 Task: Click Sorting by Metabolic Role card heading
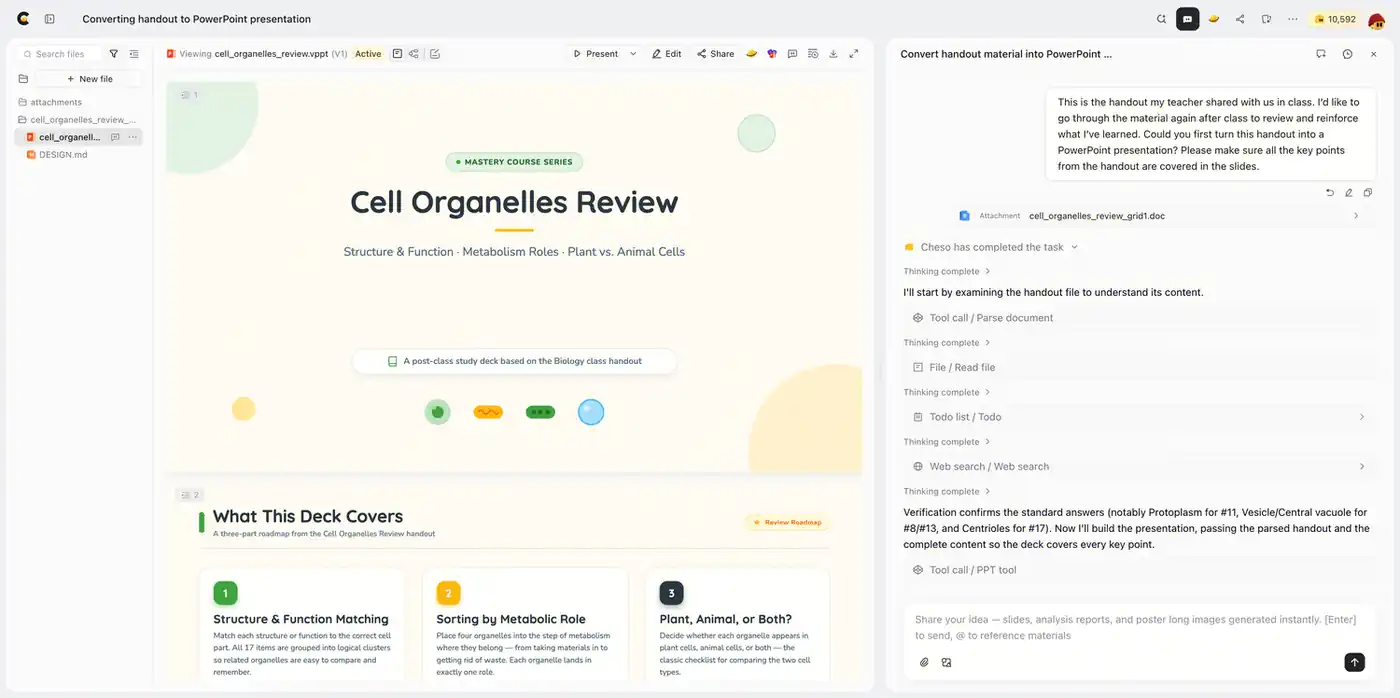click(x=511, y=619)
